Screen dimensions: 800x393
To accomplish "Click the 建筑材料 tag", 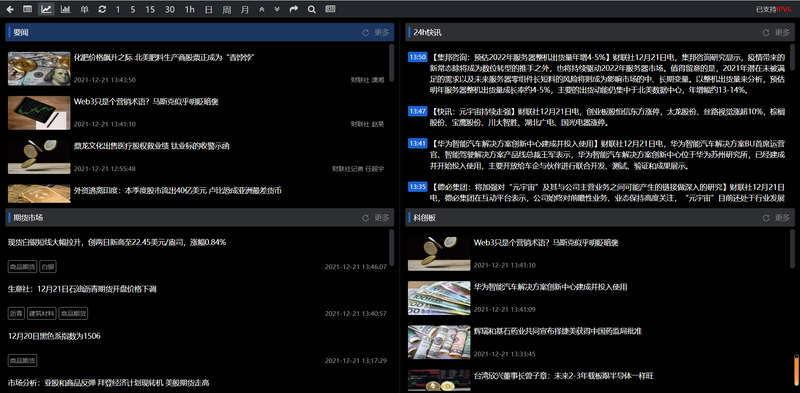I will 42,313.
